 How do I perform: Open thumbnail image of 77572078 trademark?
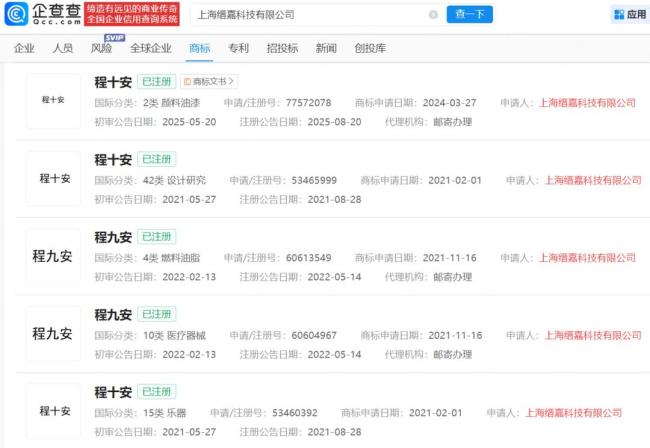click(x=53, y=101)
